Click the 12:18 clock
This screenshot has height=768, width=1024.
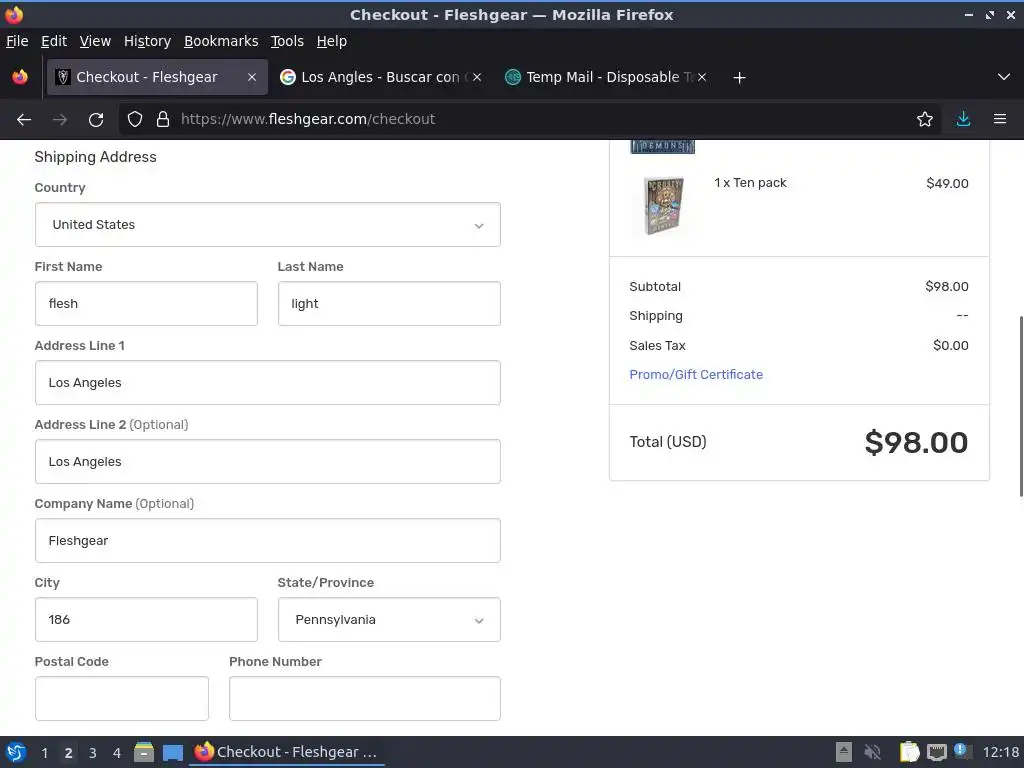pyautogui.click(x=1000, y=752)
